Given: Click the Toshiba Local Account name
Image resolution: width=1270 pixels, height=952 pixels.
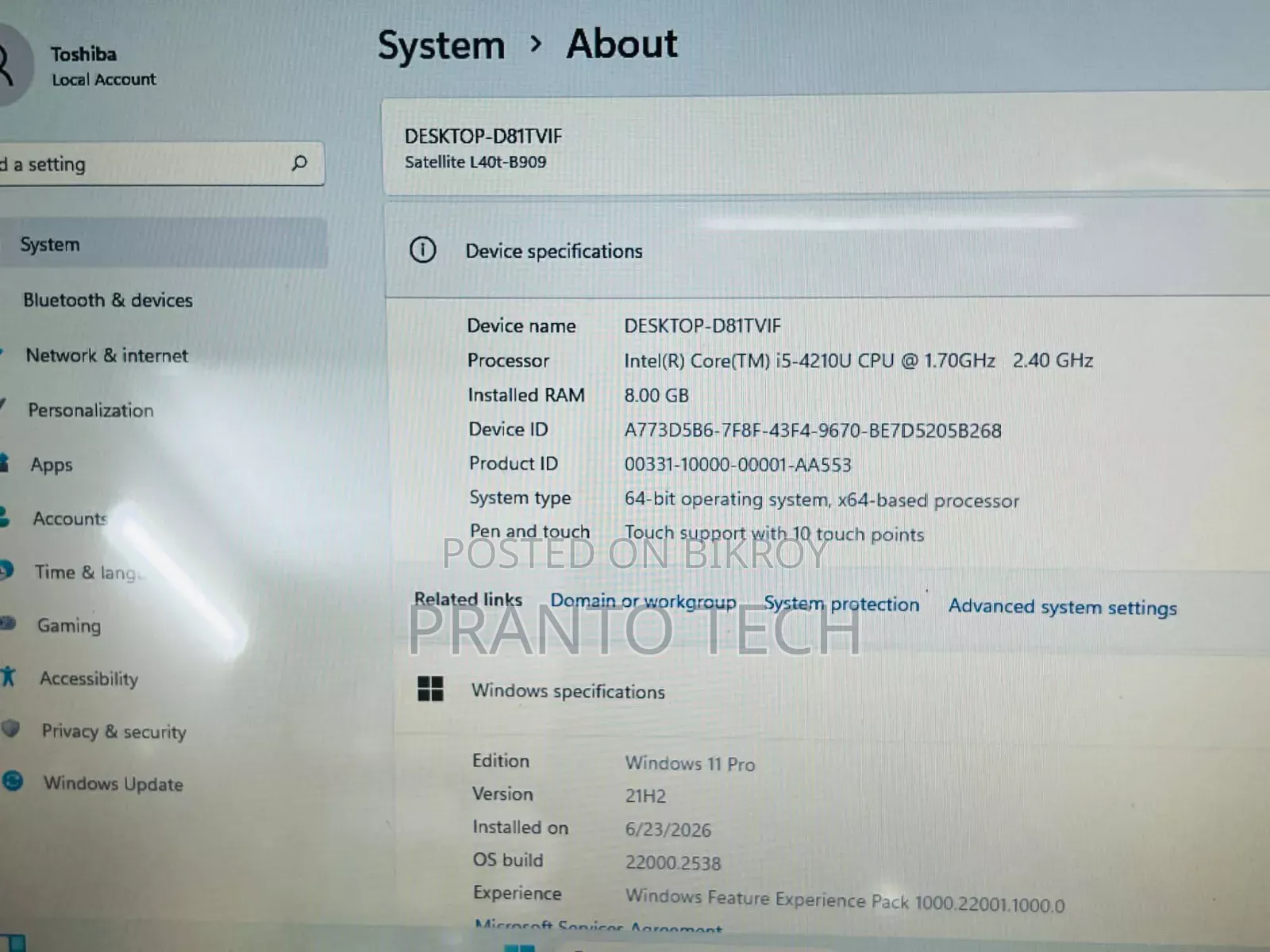Looking at the screenshot, I should pyautogui.click(x=103, y=67).
